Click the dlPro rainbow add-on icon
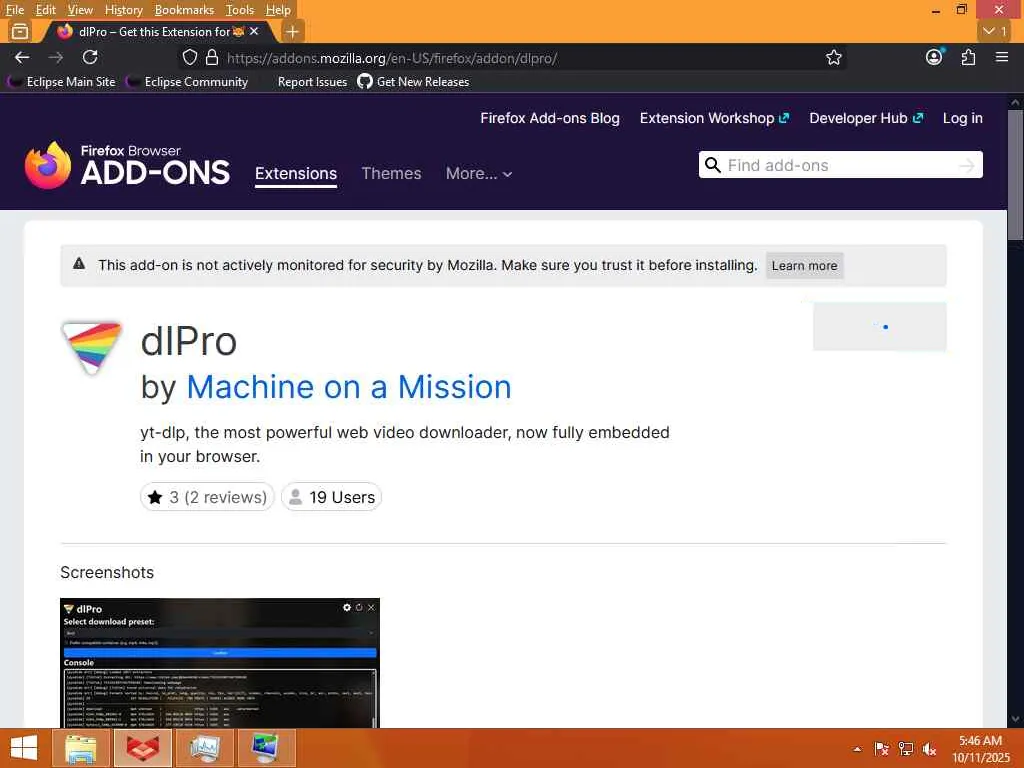This screenshot has height=768, width=1024. coord(91,347)
